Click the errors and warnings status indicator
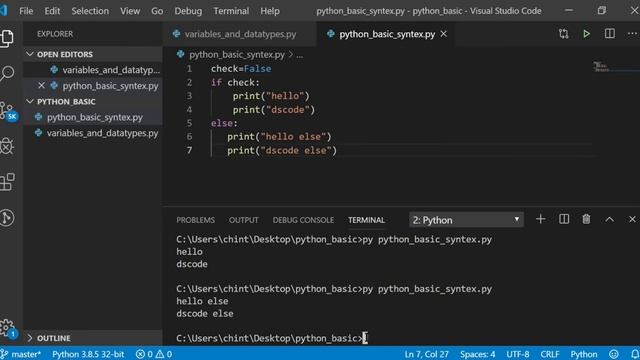Screen dimensions: 640x360 [154, 354]
